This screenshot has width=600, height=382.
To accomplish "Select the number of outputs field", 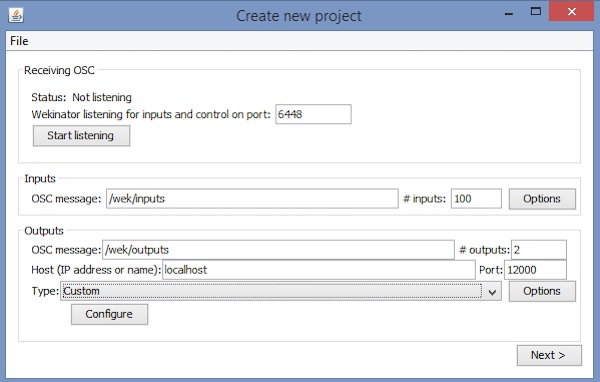I will (539, 250).
